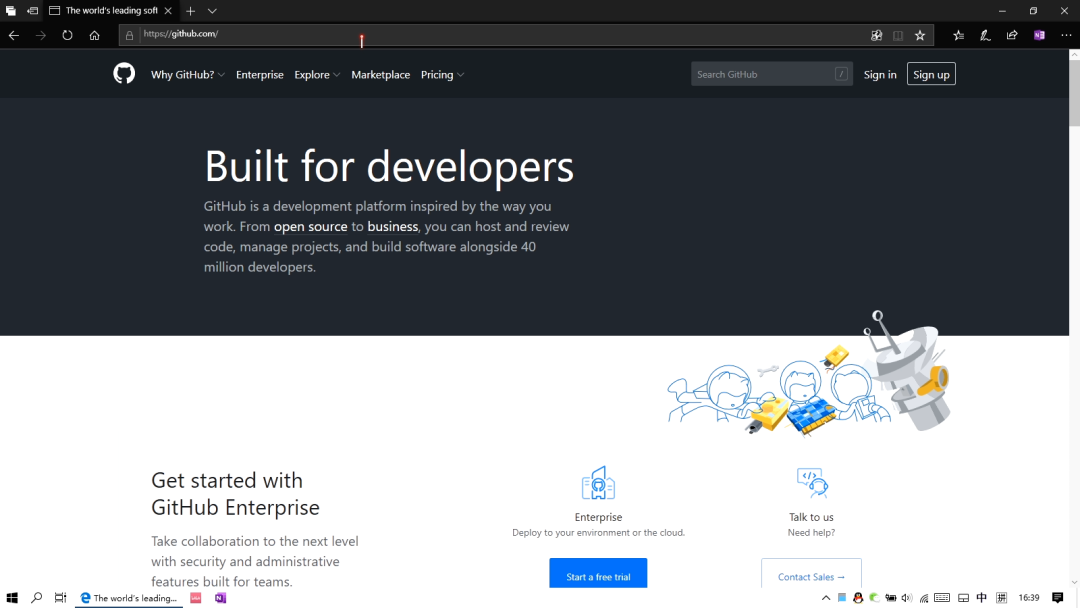Open Task View on the taskbar
This screenshot has height=608, width=1080.
pyautogui.click(x=61, y=598)
